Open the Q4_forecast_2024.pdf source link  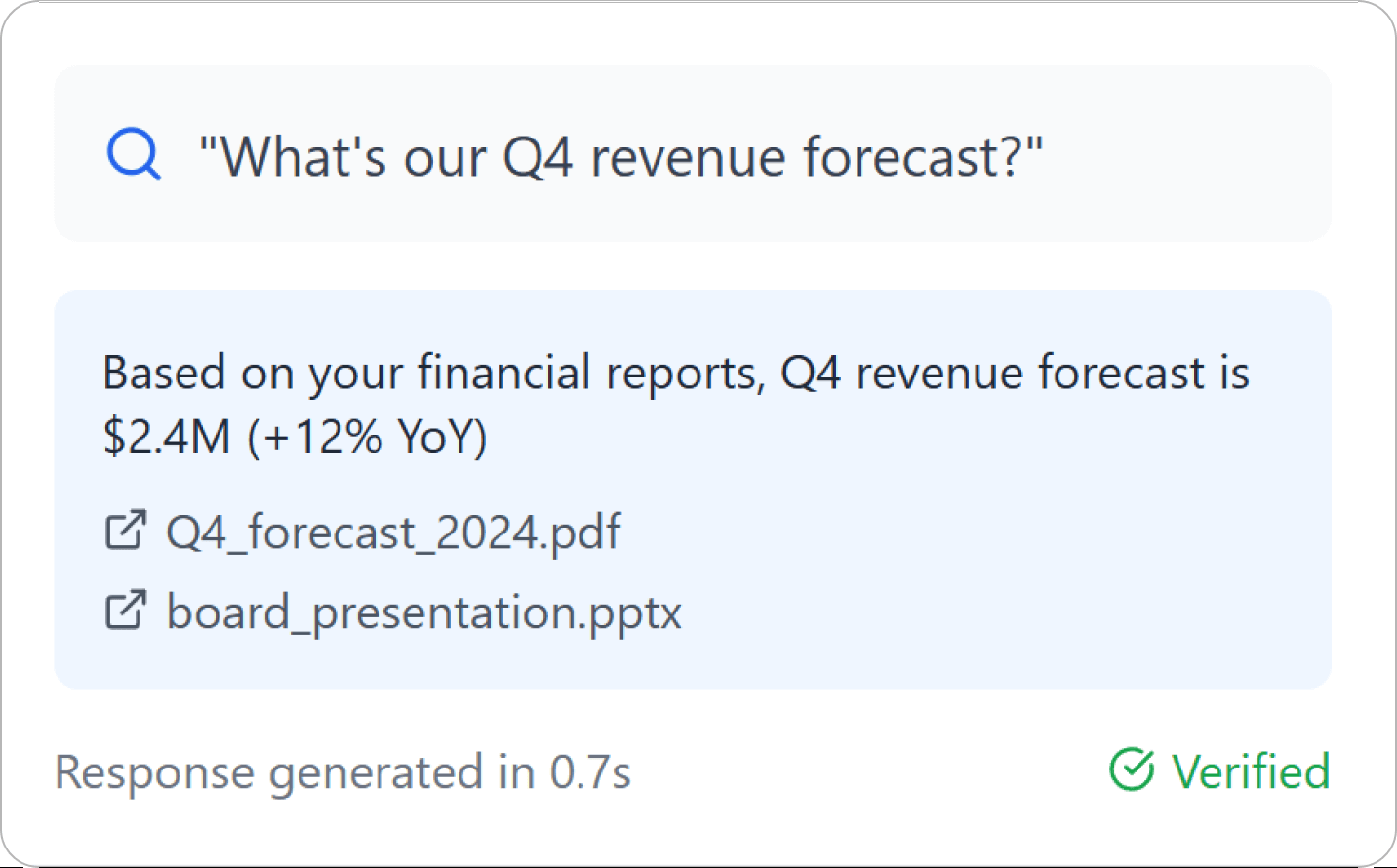(392, 533)
